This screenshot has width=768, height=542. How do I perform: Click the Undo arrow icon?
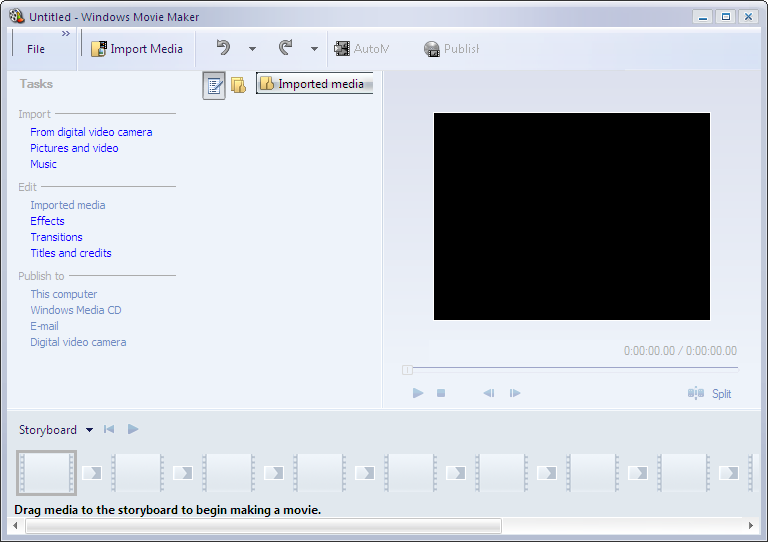[223, 48]
